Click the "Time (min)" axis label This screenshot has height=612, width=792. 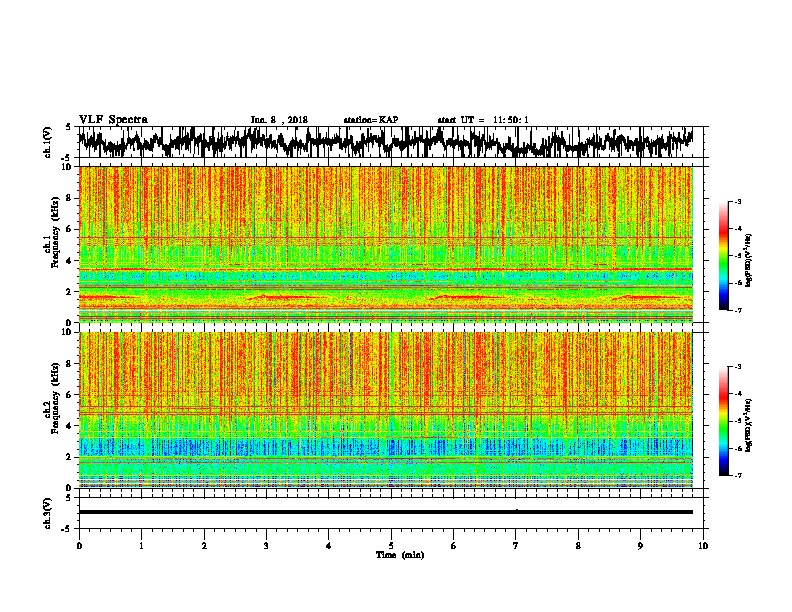[400, 555]
